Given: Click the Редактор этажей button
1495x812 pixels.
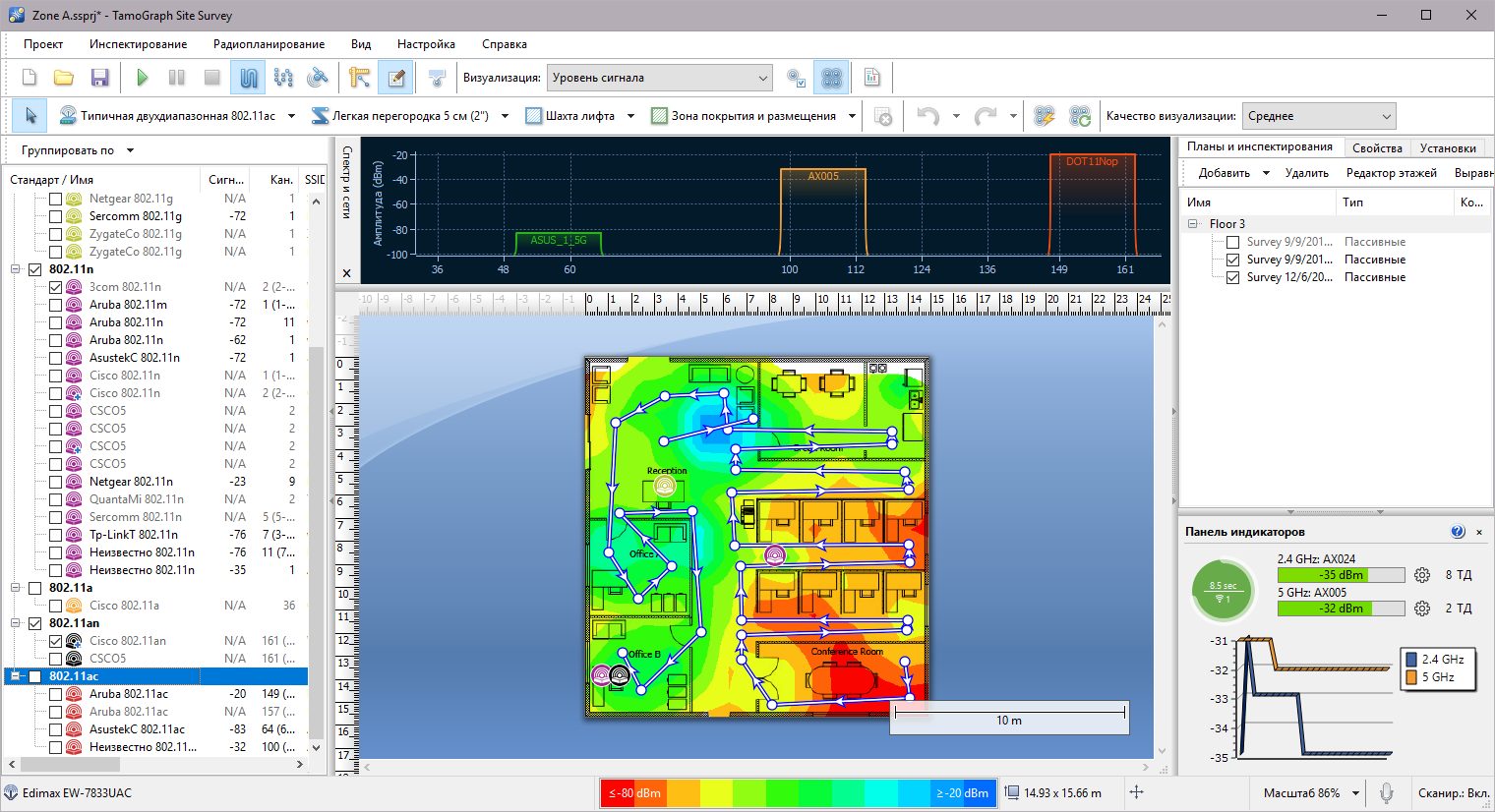Looking at the screenshot, I should pos(1391,173).
